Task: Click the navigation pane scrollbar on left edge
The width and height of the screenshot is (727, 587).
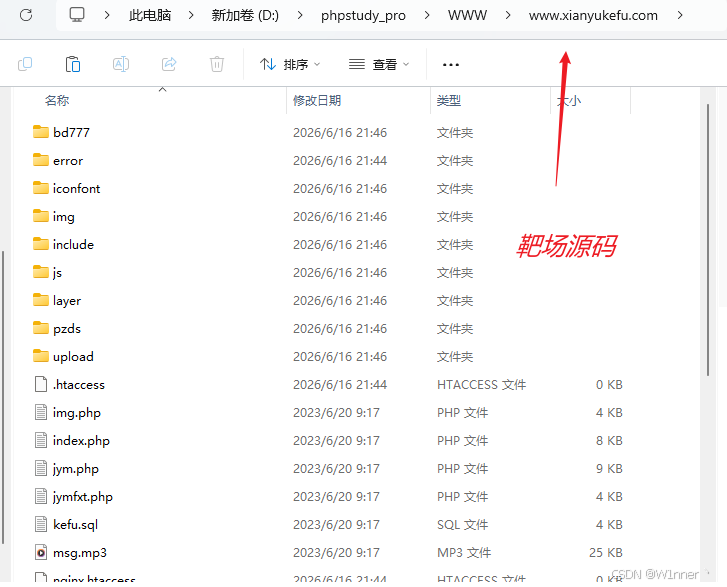Action: [x=3, y=397]
